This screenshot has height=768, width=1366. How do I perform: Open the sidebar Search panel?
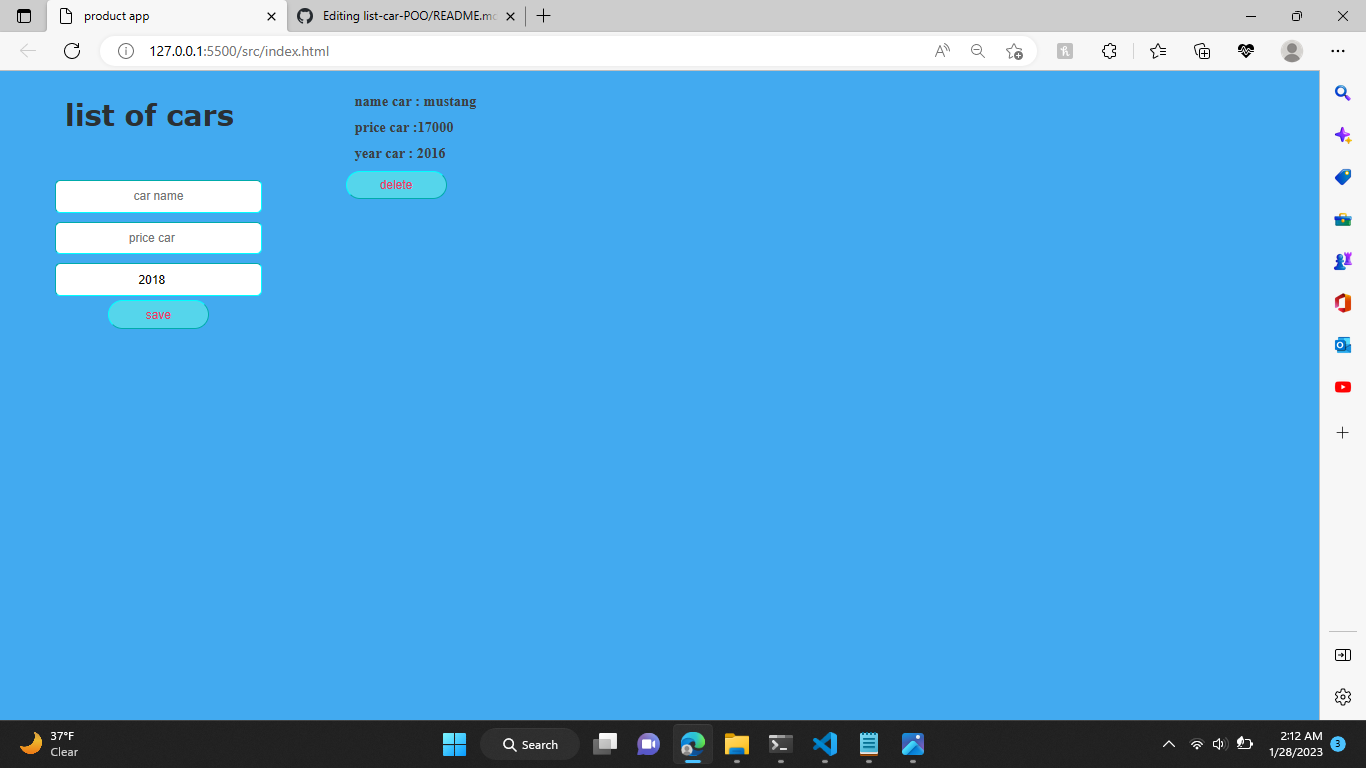tap(1342, 93)
